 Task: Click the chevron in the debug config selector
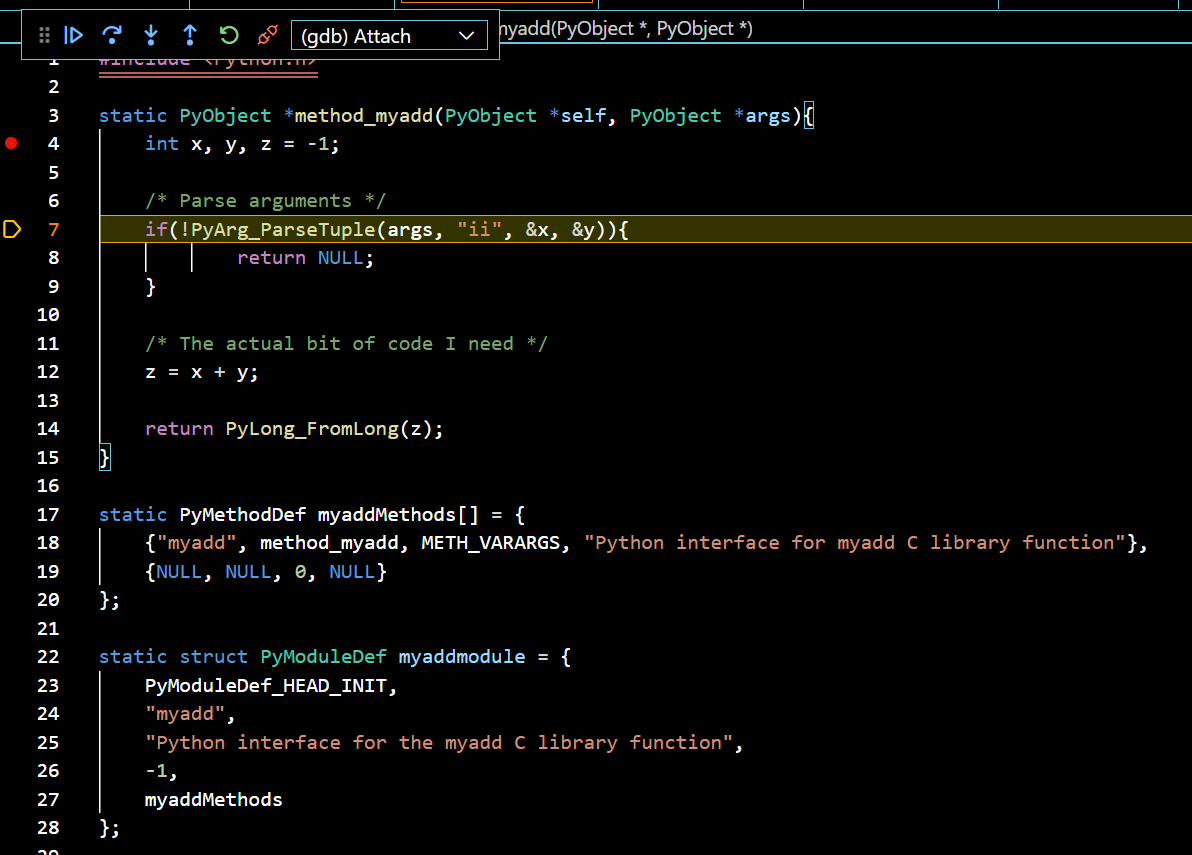(x=466, y=35)
